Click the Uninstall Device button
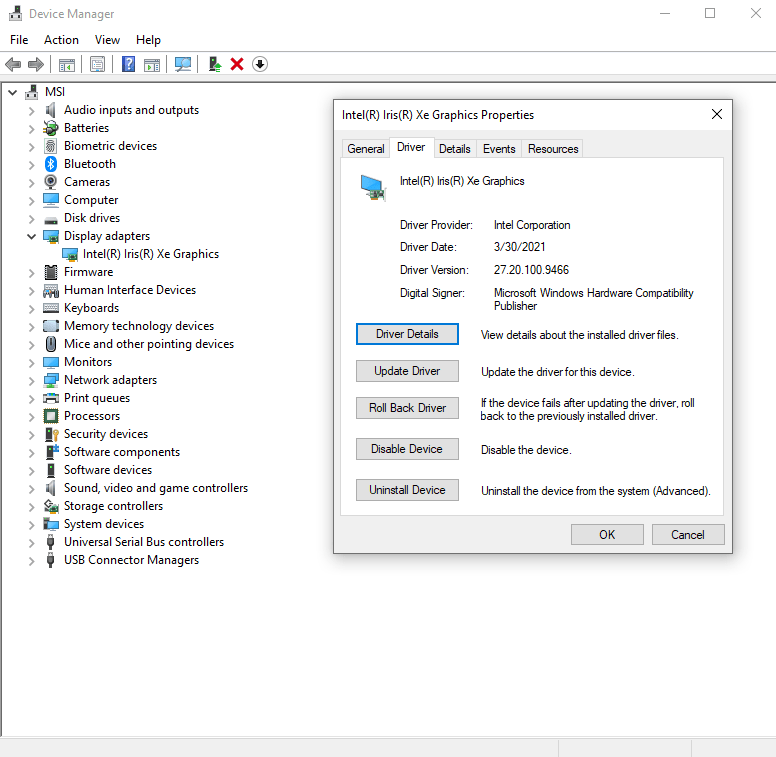Image resolution: width=776 pixels, height=757 pixels. 407,490
